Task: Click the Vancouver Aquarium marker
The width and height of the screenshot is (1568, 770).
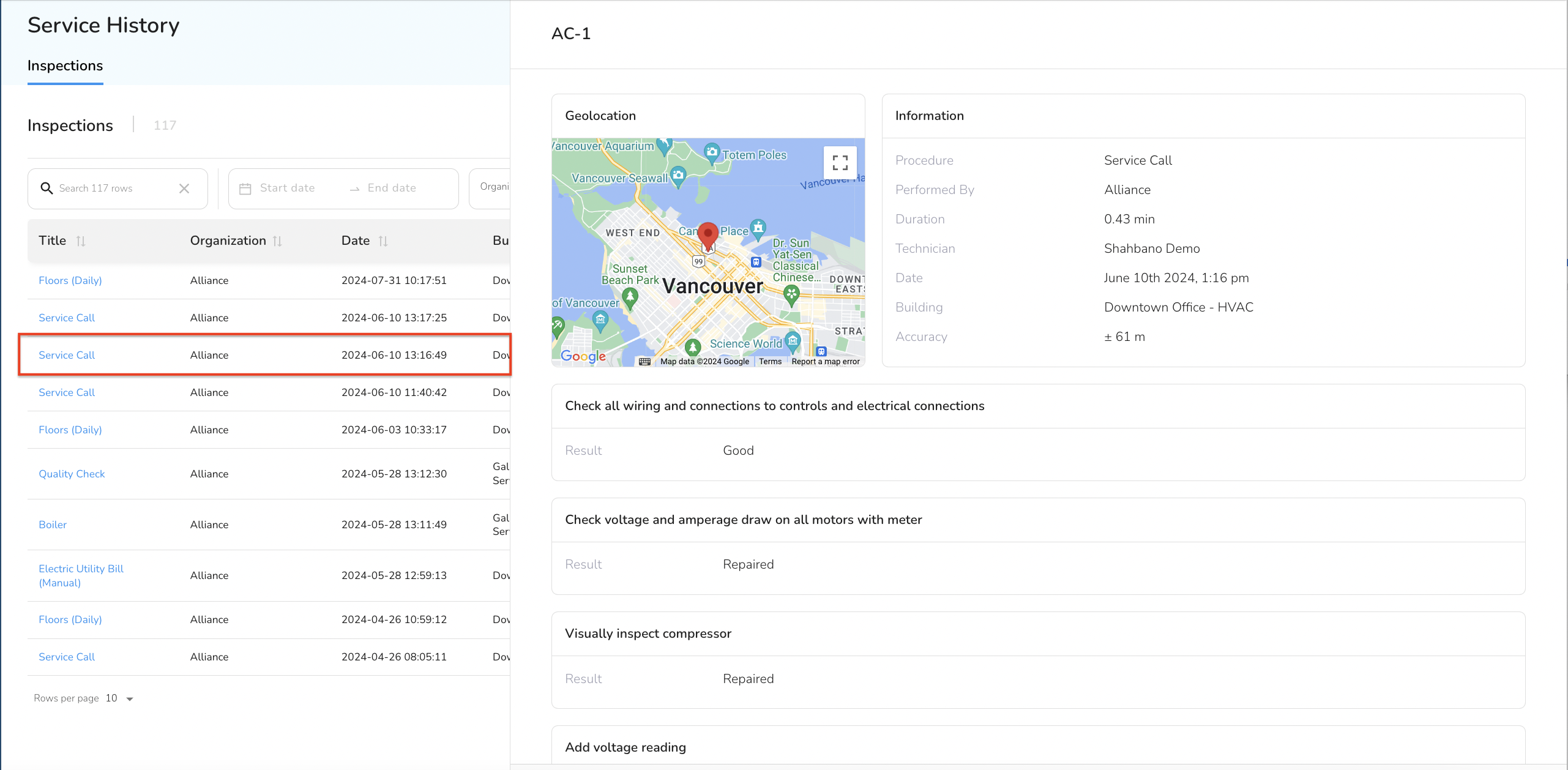Action: tap(664, 146)
